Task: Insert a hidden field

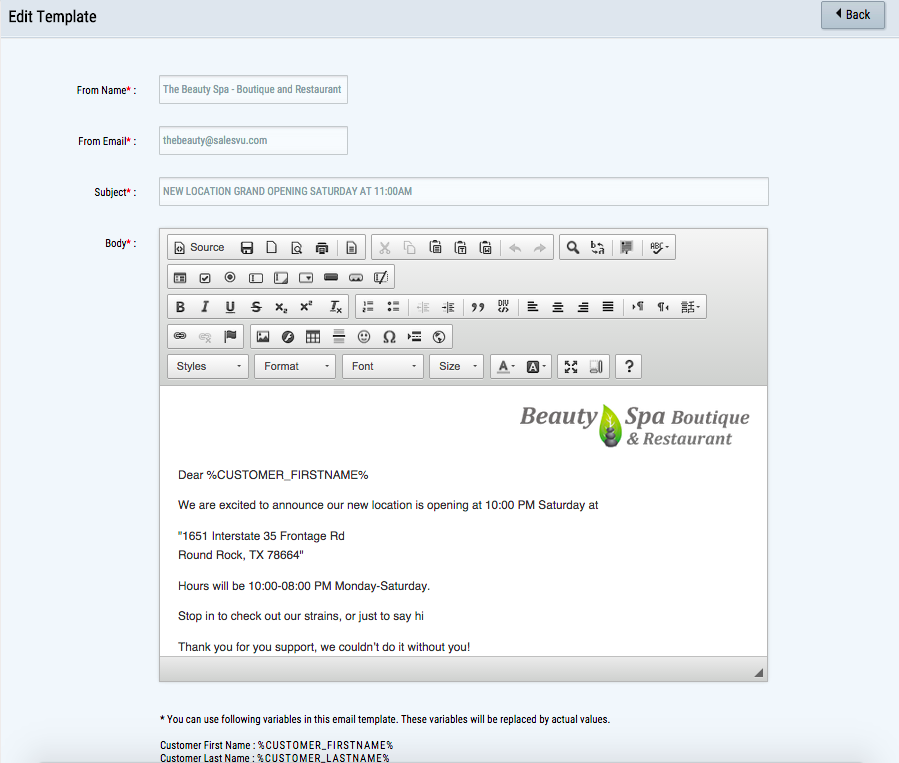Action: pos(381,278)
